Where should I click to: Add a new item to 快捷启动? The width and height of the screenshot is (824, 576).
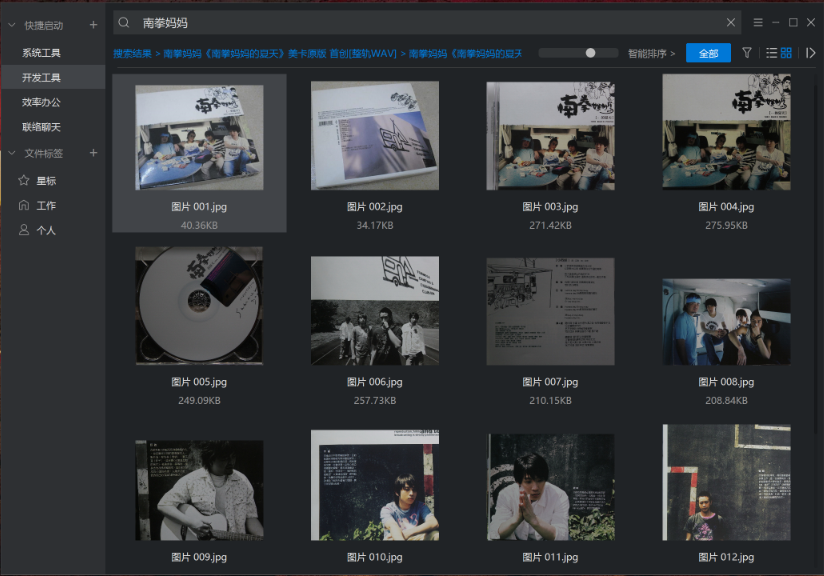93,24
